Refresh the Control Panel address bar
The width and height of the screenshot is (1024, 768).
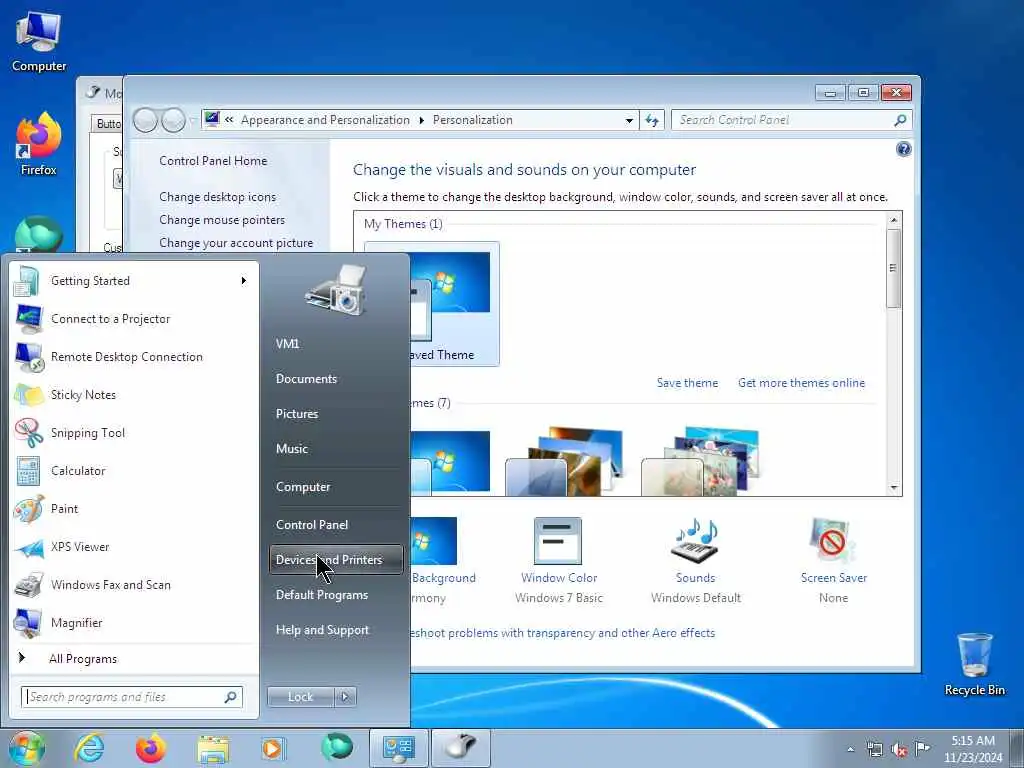(652, 120)
